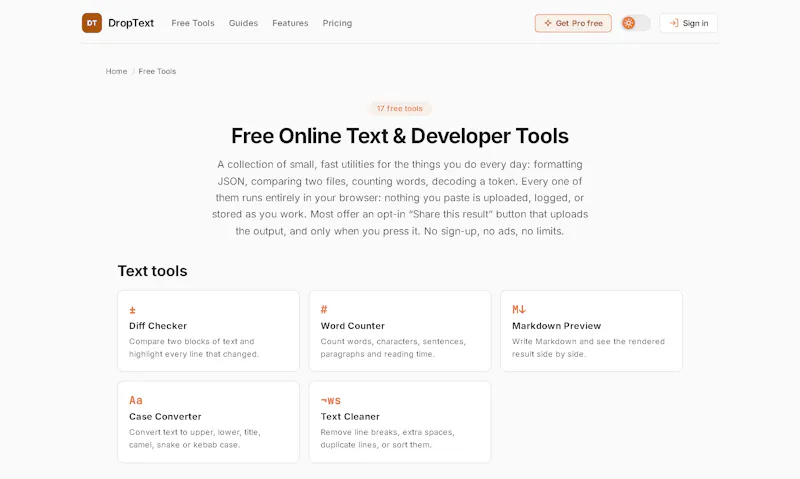Click the Get Pro free button
Viewport: 800px width, 479px height.
(x=573, y=23)
